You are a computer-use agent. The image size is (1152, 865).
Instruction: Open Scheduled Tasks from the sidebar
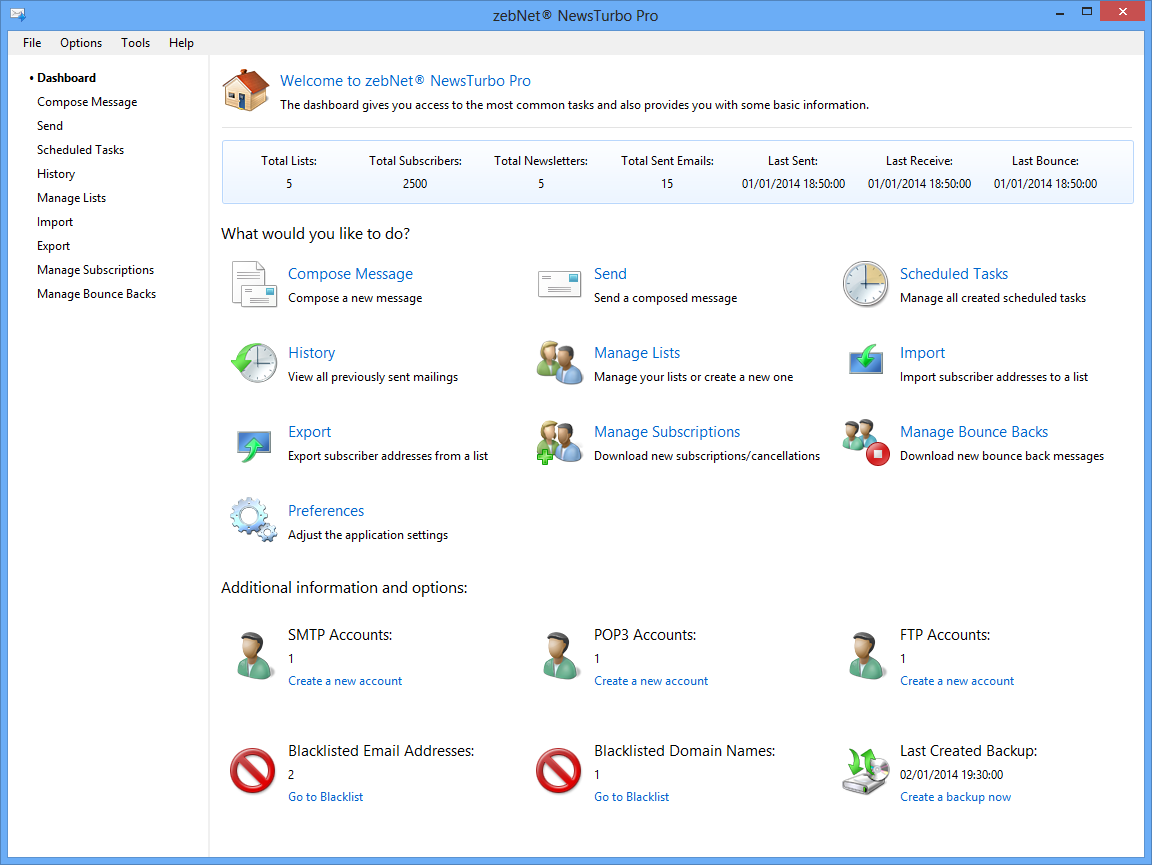80,150
